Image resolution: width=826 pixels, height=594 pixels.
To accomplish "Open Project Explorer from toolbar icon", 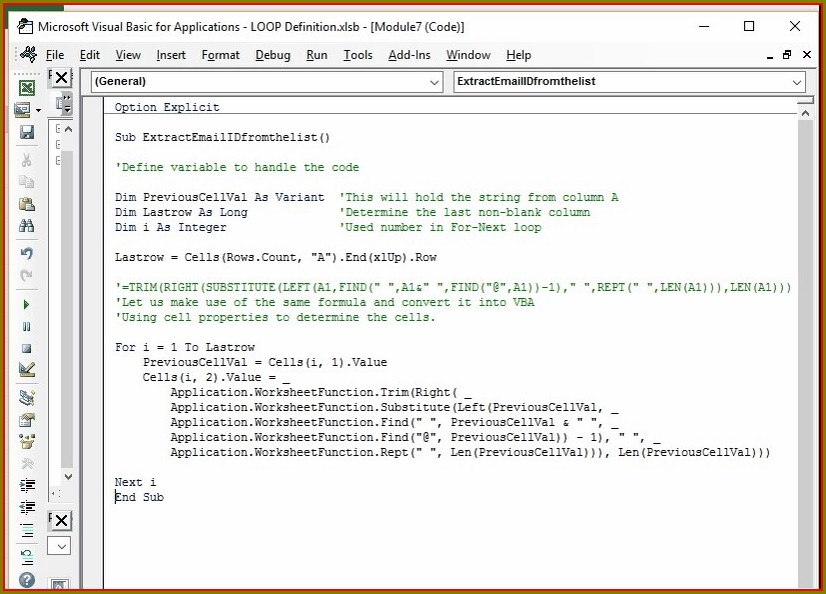I will 27,398.
